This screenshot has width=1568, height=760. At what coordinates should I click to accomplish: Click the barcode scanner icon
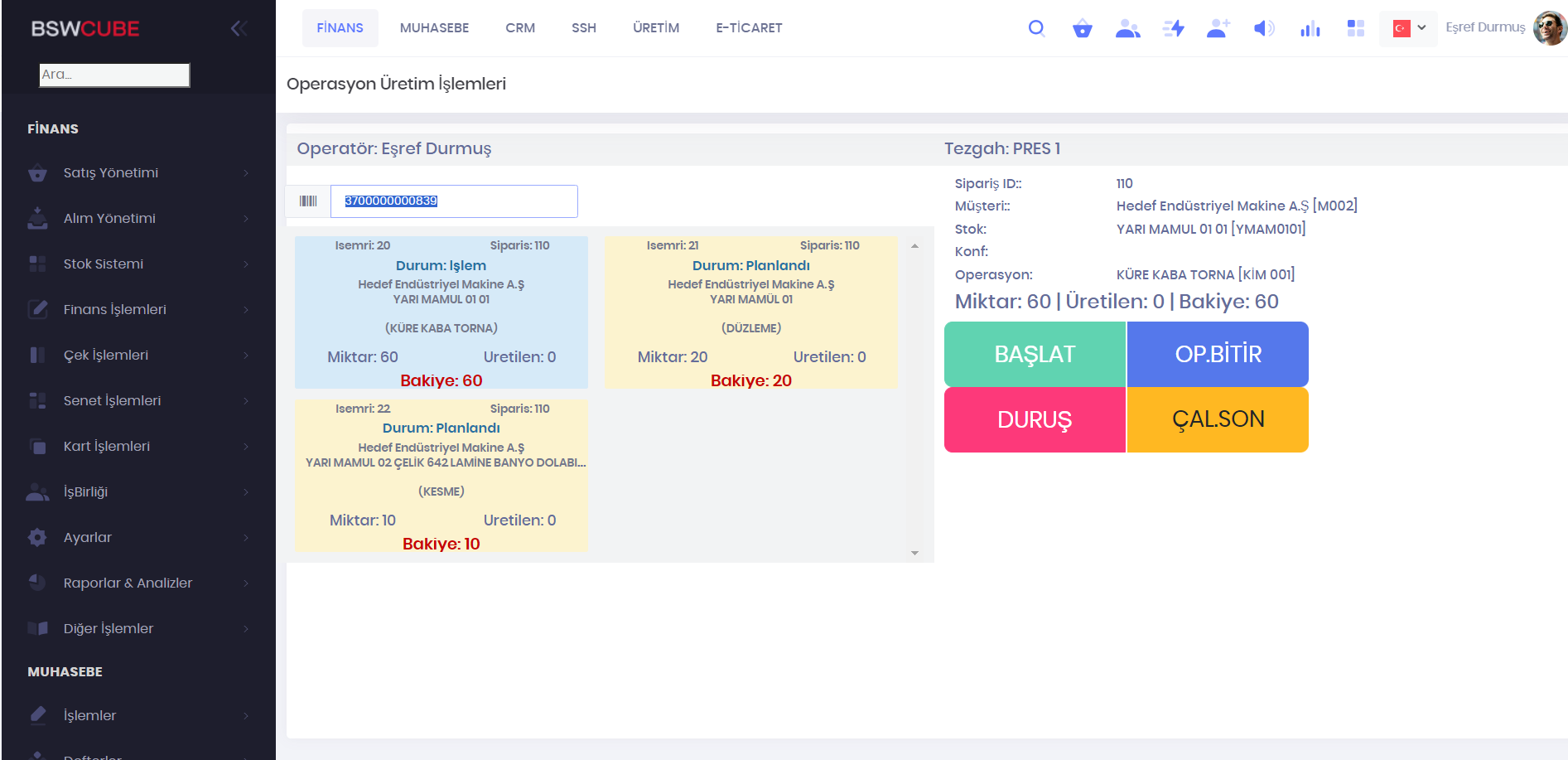point(308,201)
